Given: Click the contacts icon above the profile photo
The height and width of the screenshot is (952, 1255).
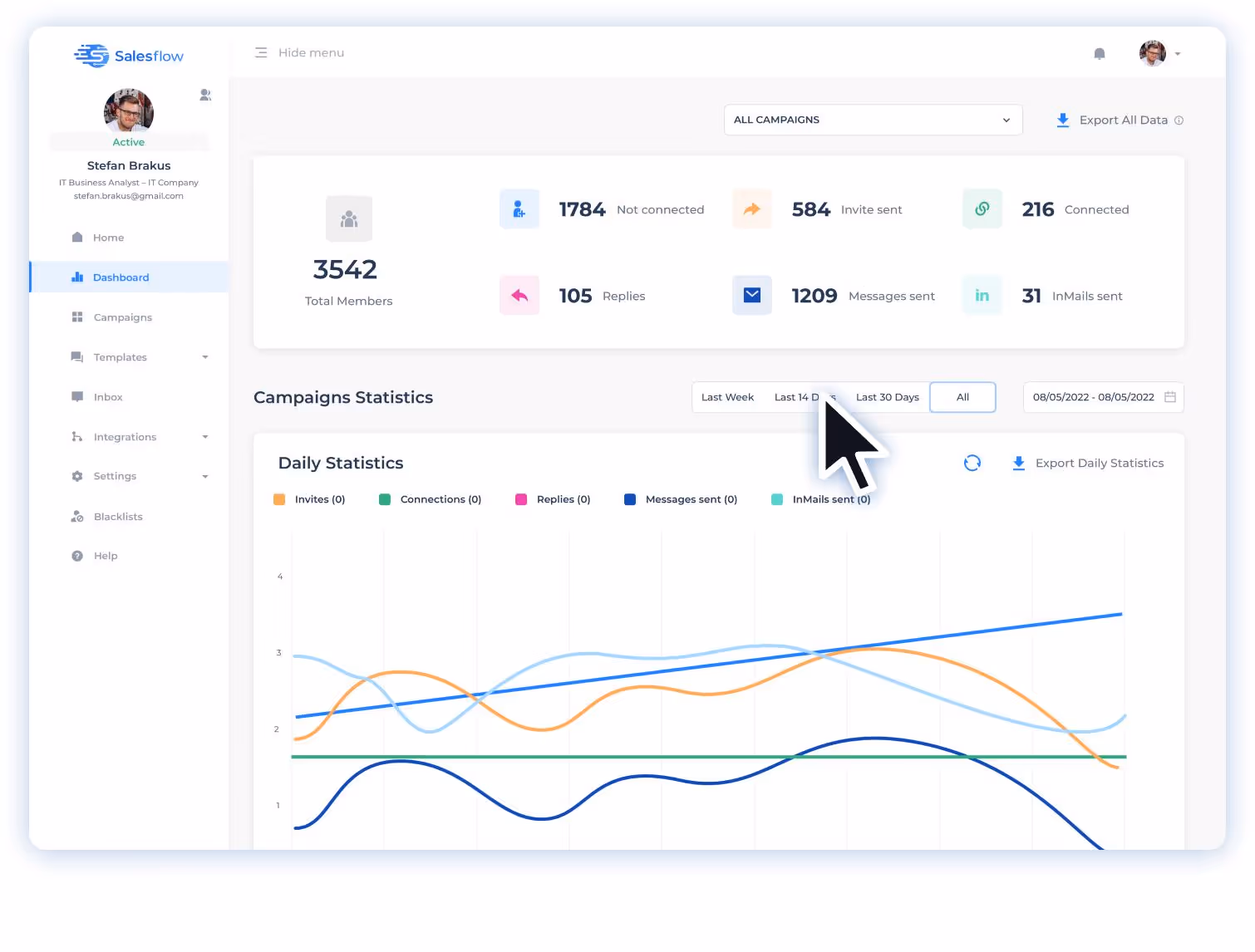Looking at the screenshot, I should tap(204, 95).
